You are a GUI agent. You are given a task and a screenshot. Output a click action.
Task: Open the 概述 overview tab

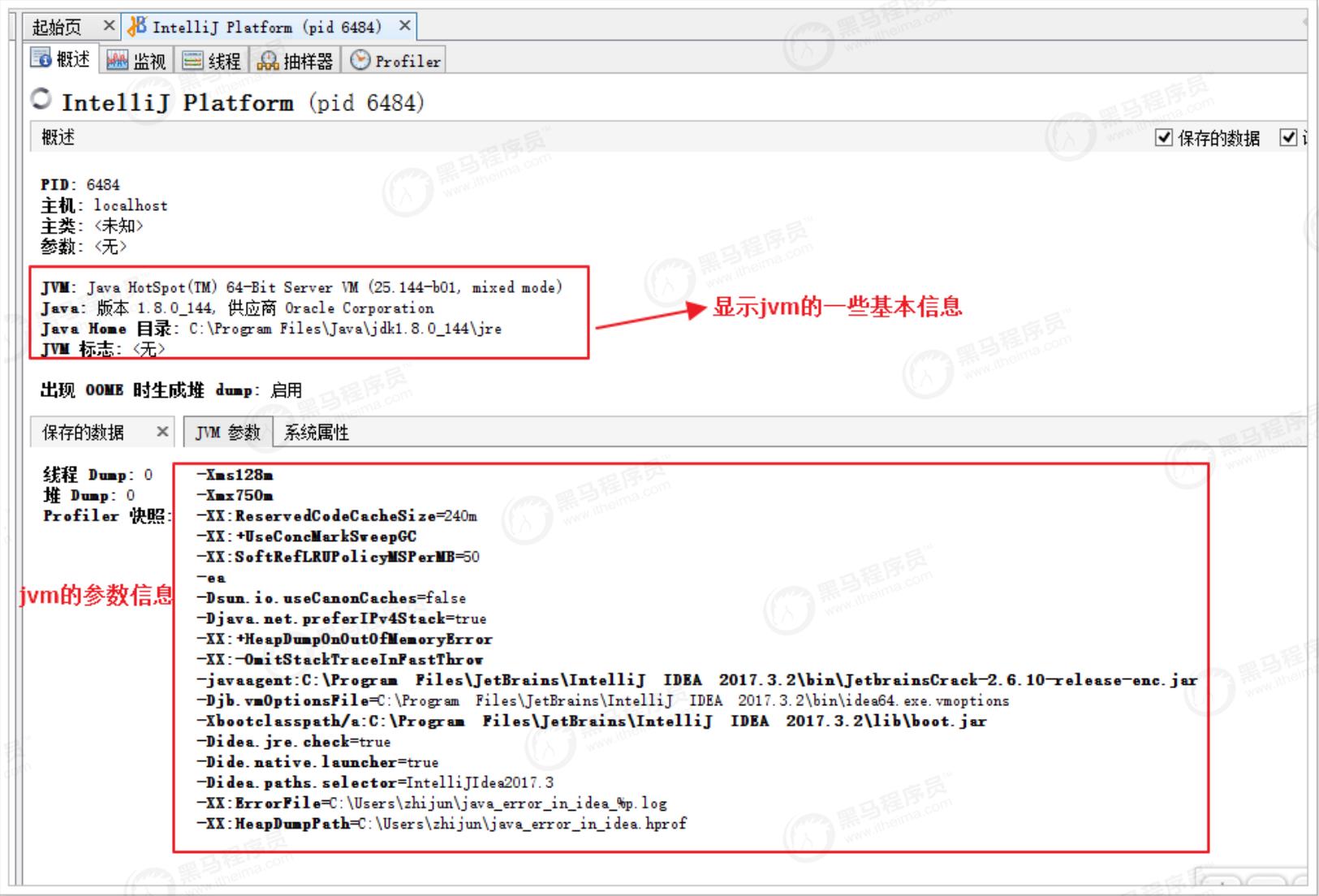tap(61, 60)
